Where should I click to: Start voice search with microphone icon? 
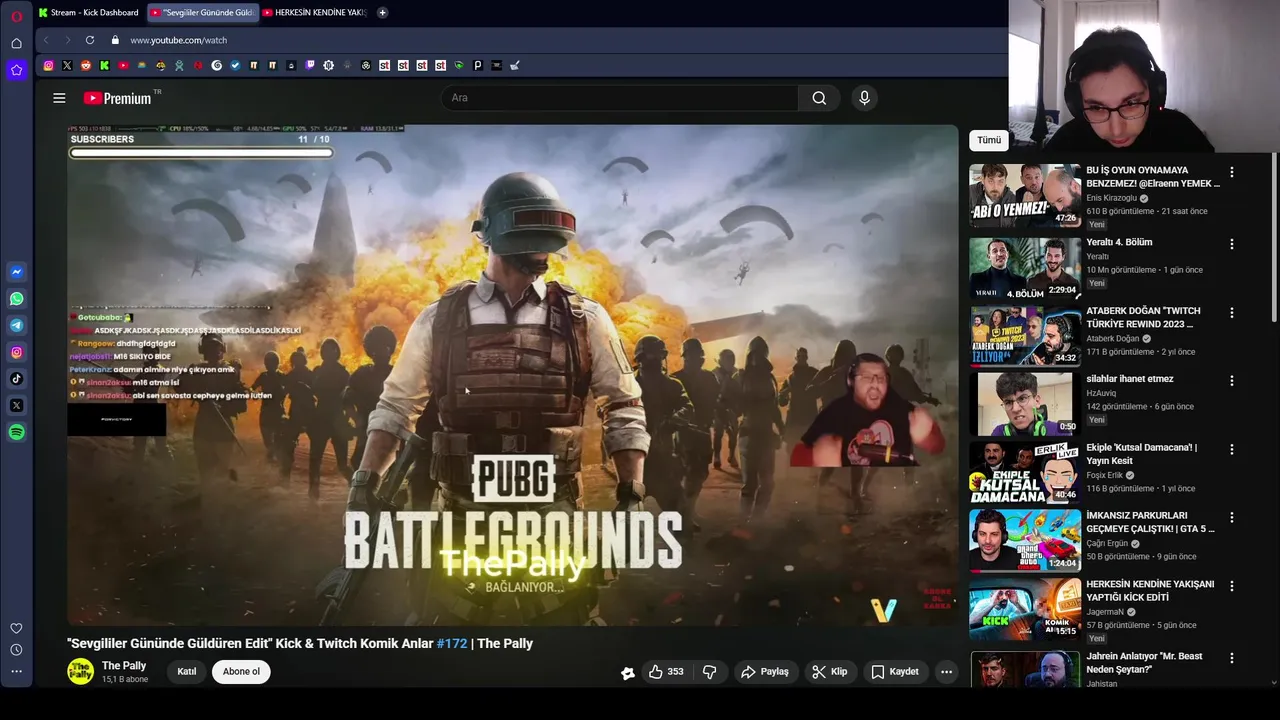tap(865, 98)
